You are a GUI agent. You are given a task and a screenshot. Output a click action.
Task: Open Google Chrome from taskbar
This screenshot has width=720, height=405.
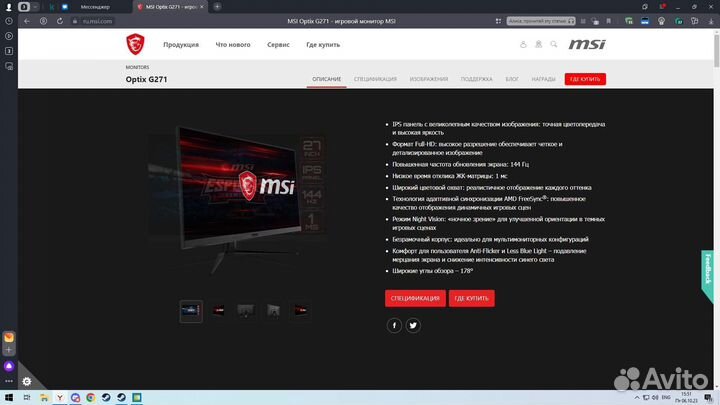pyautogui.click(x=91, y=398)
